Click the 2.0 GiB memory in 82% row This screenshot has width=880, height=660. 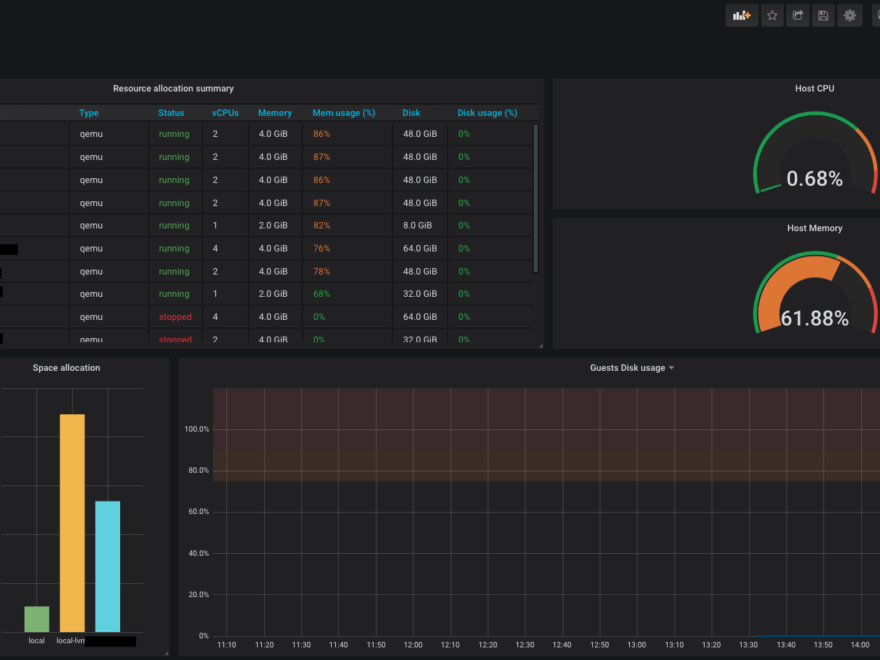273,226
